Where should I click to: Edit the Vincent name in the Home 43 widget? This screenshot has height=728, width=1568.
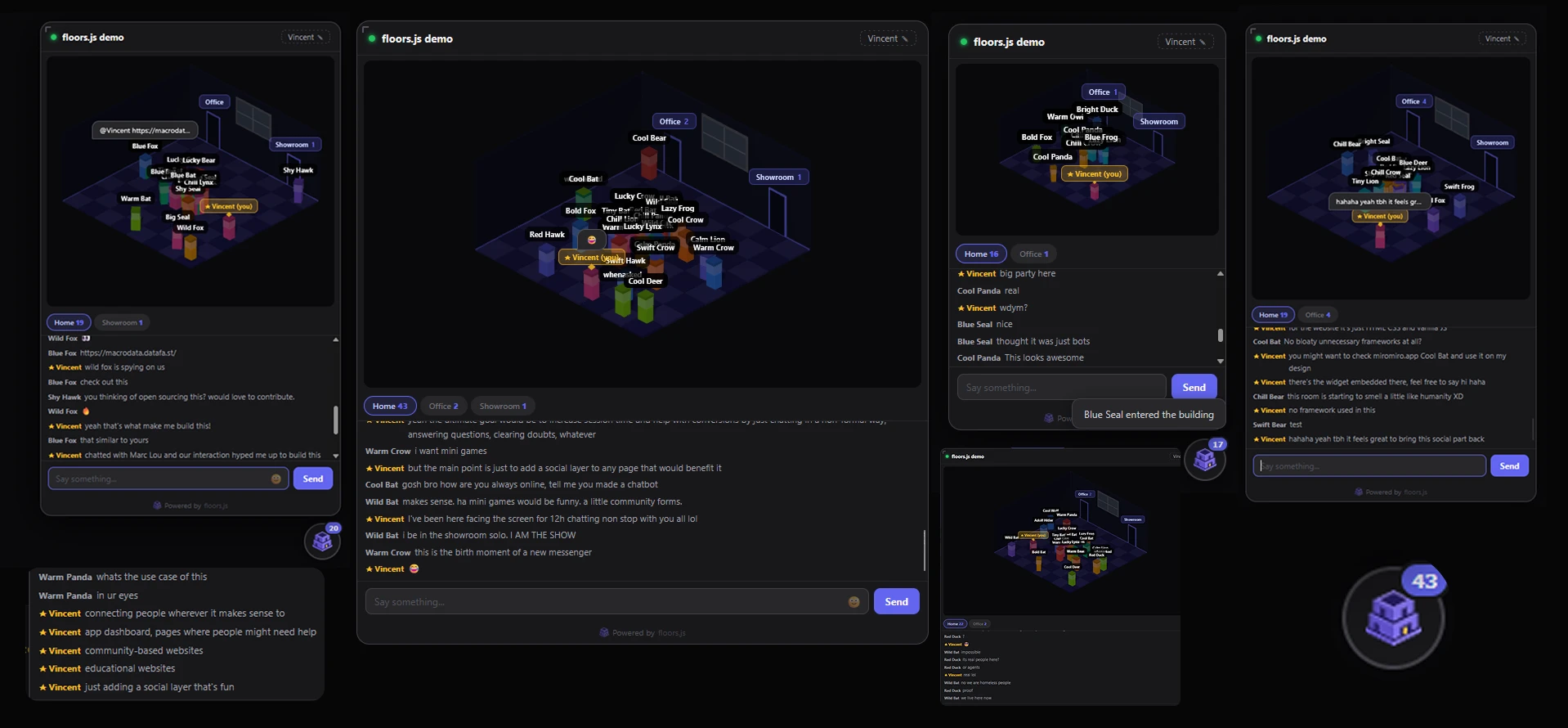coord(888,38)
